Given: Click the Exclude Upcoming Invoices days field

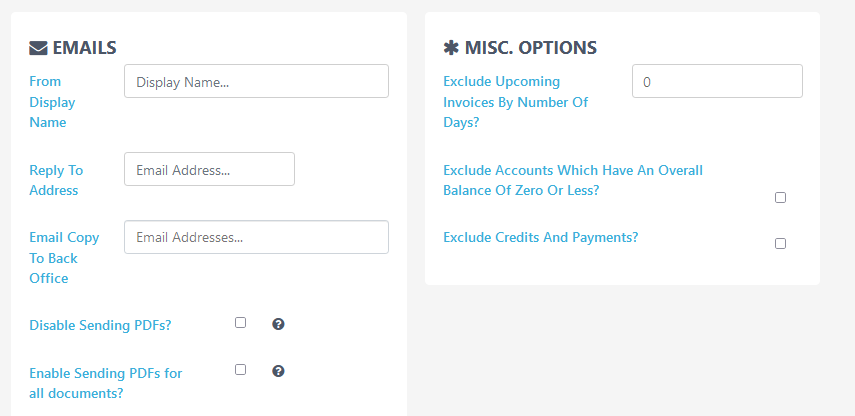Looking at the screenshot, I should [x=717, y=81].
